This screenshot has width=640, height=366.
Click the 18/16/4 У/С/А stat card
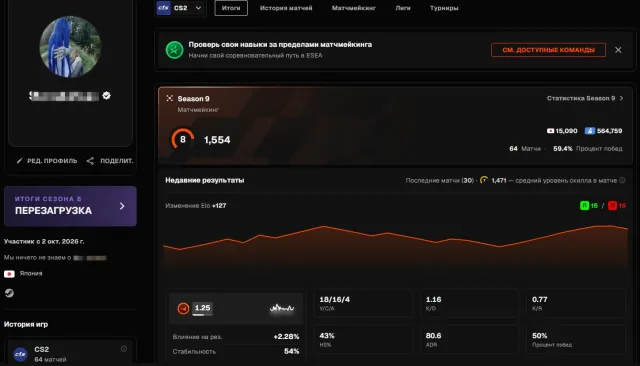(x=363, y=303)
